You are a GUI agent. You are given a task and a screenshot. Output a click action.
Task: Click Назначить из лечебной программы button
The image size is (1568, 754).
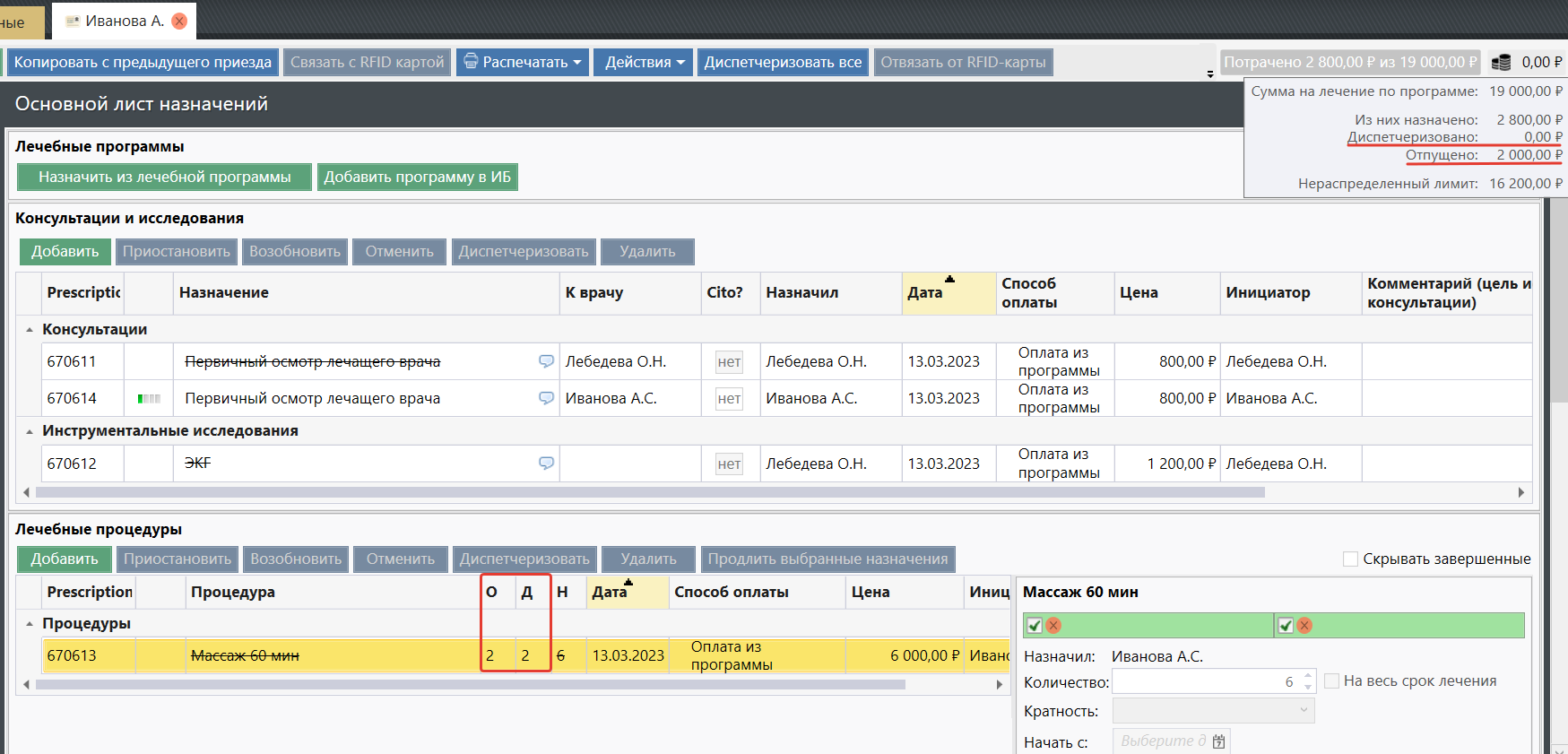[x=164, y=177]
